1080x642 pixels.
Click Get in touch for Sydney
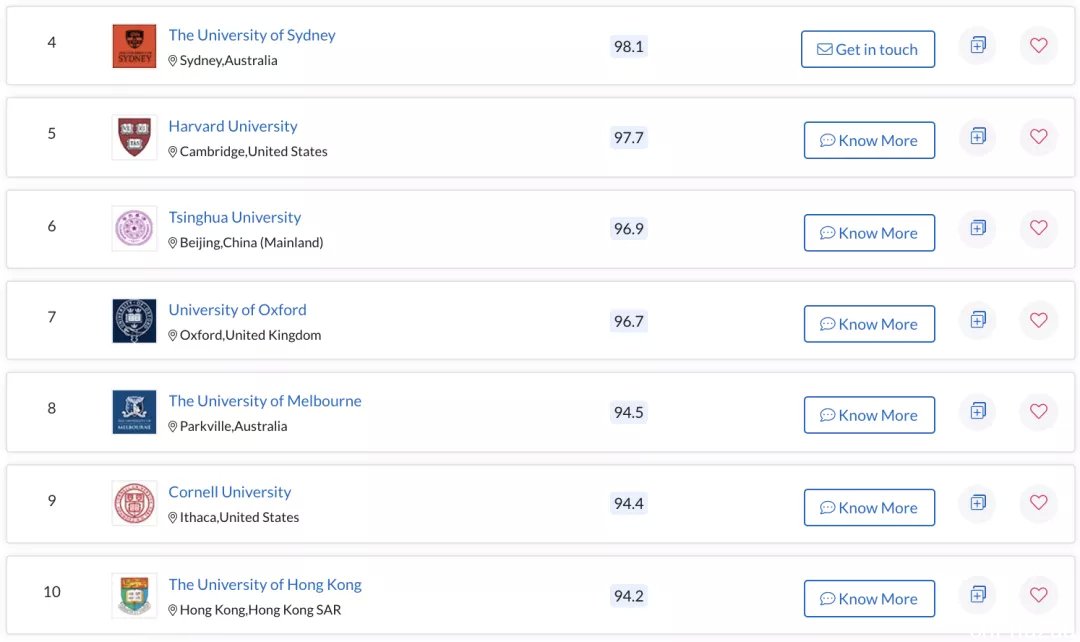(x=868, y=49)
